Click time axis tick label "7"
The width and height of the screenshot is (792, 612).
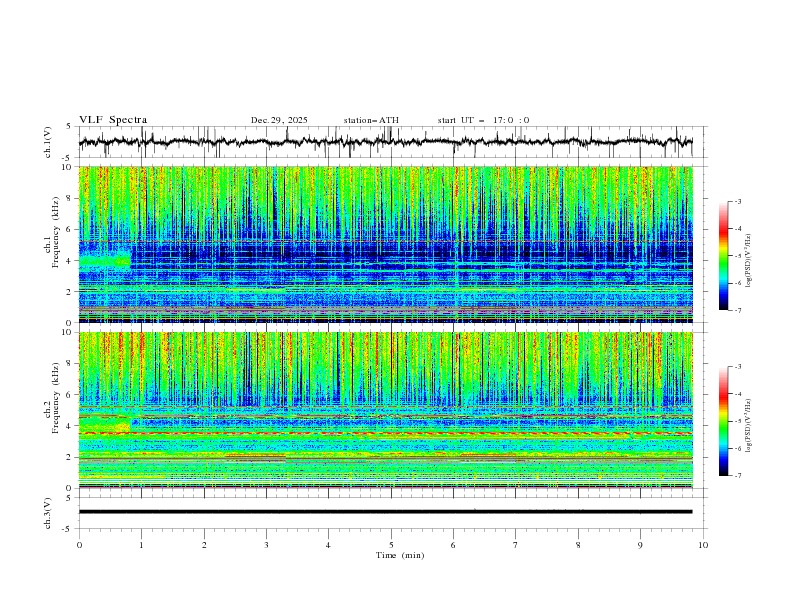coord(516,545)
